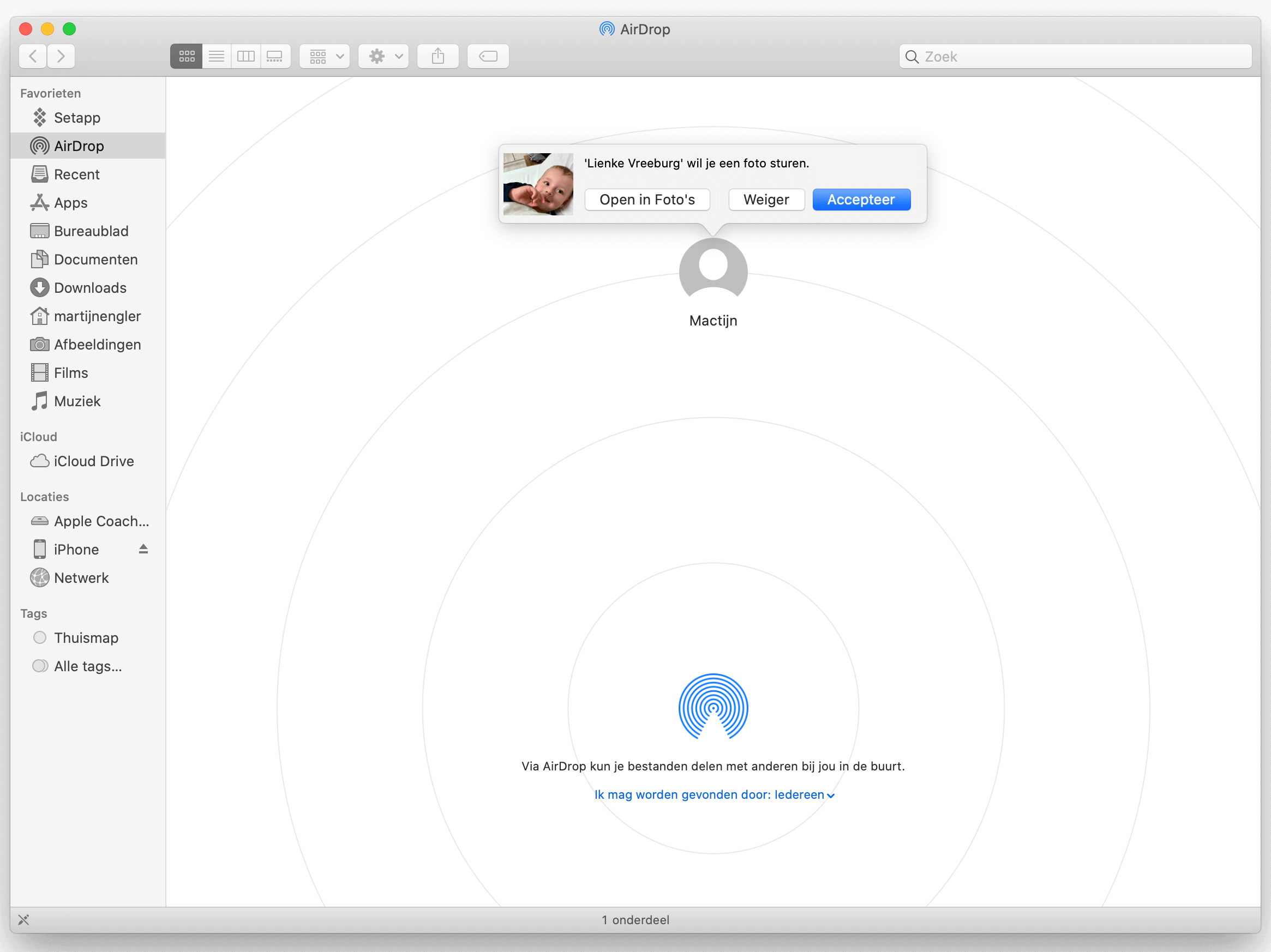Open Setapp in the sidebar
1271x952 pixels.
(x=88, y=118)
